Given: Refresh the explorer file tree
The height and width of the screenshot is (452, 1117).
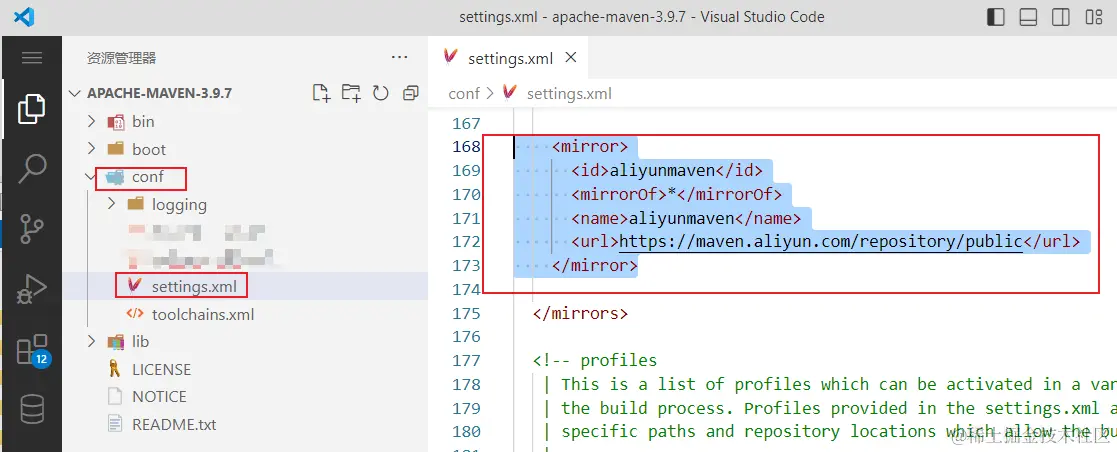Looking at the screenshot, I should tap(380, 93).
